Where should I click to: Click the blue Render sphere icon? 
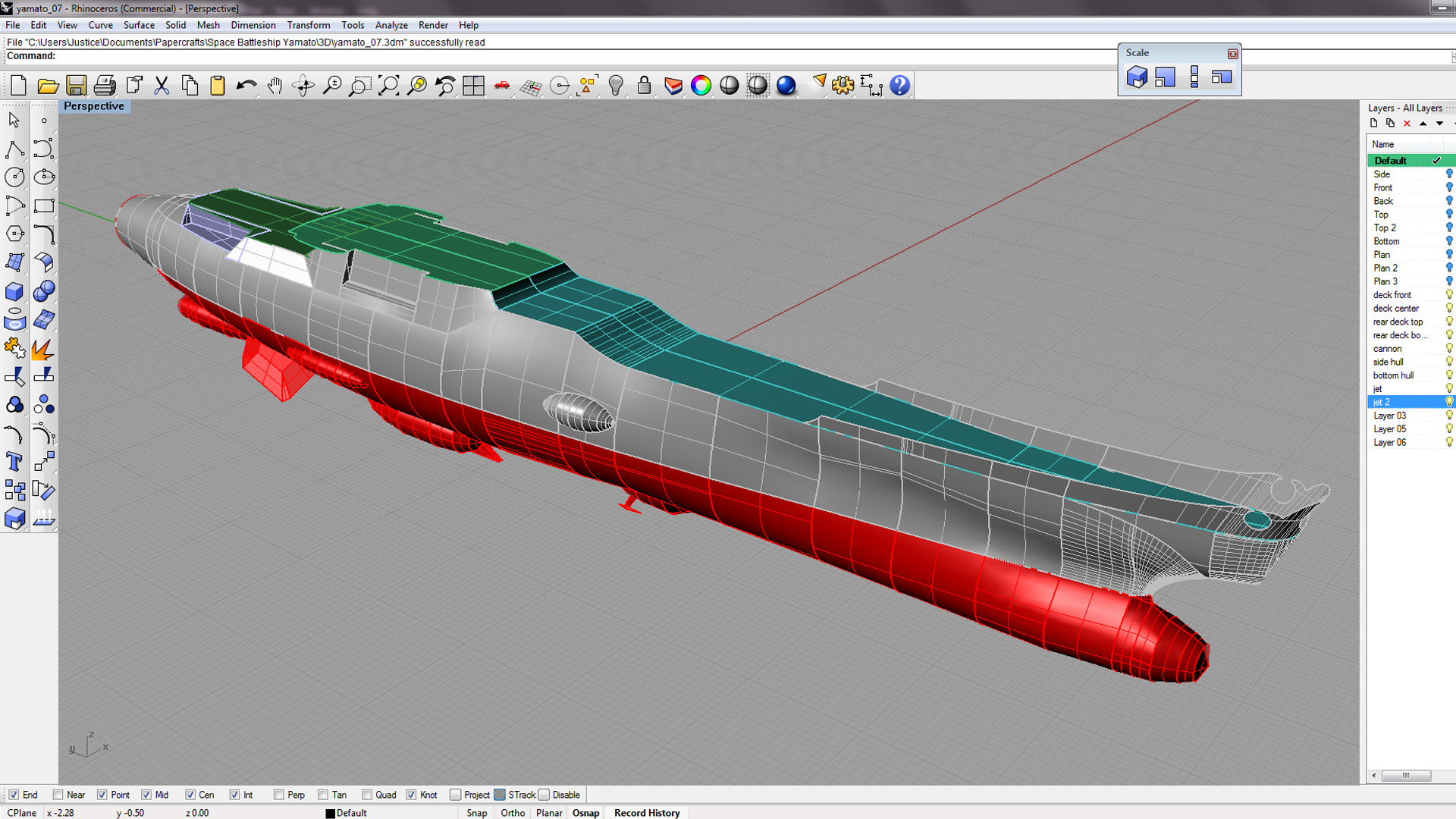[786, 86]
